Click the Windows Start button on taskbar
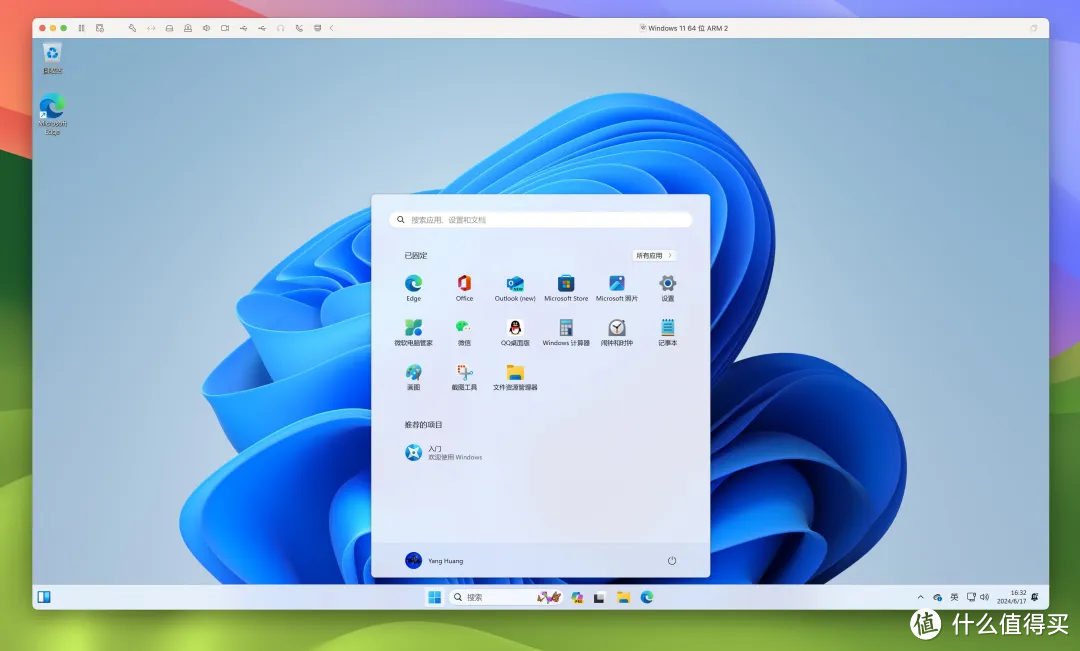Viewport: 1080px width, 651px height. coord(435,597)
